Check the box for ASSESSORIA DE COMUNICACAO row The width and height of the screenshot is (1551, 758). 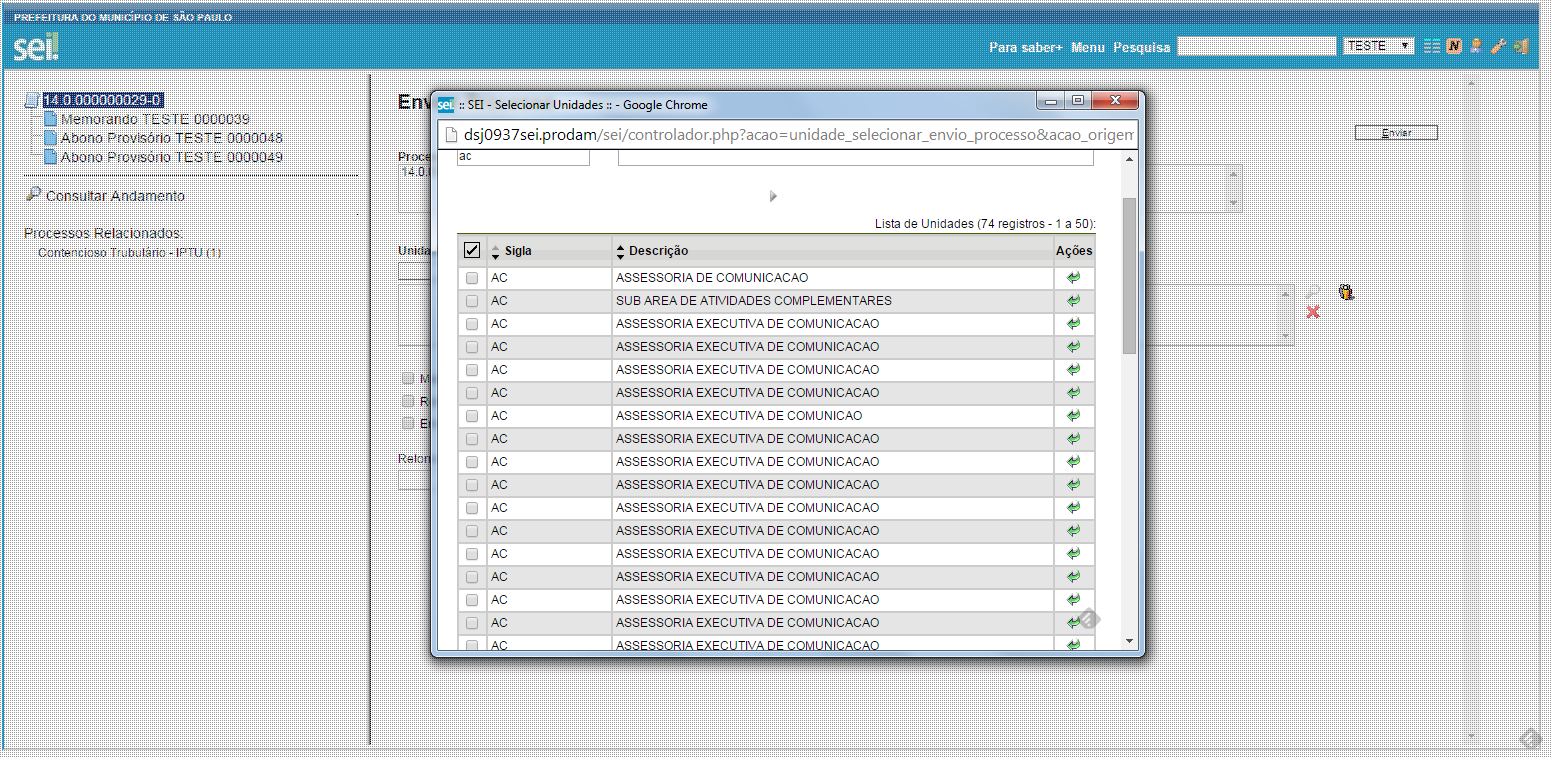(x=472, y=278)
